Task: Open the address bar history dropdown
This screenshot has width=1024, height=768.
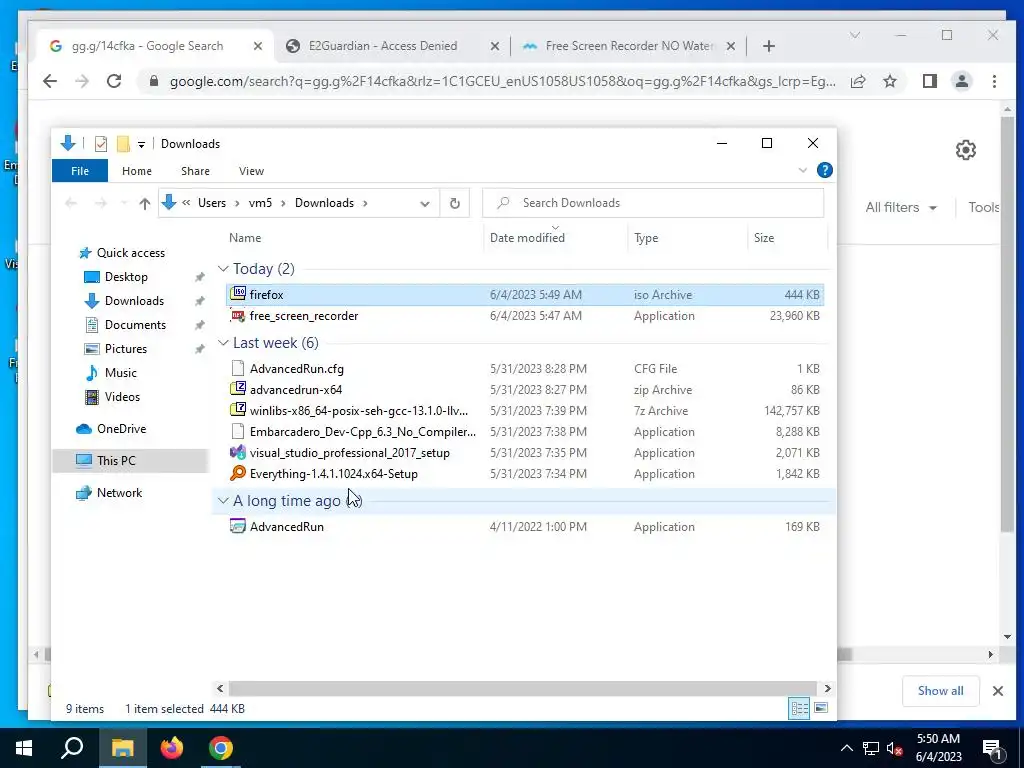Action: (425, 203)
